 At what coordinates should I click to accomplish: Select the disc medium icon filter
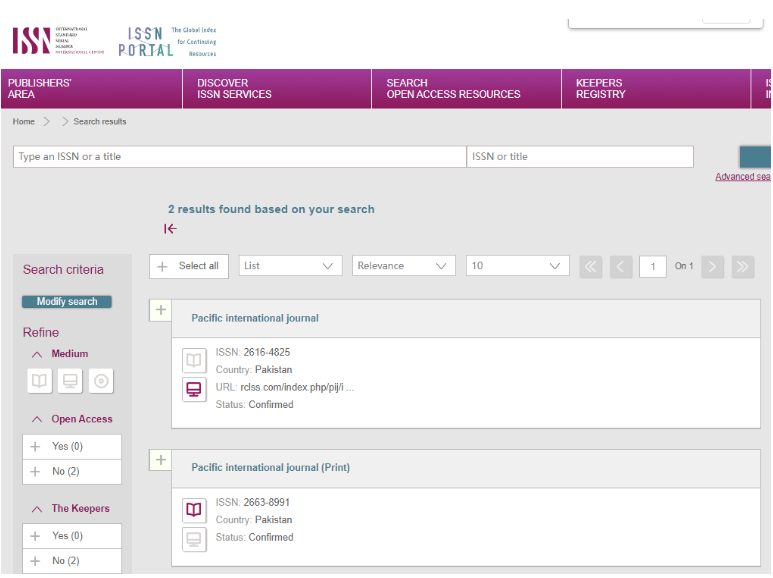(100, 381)
